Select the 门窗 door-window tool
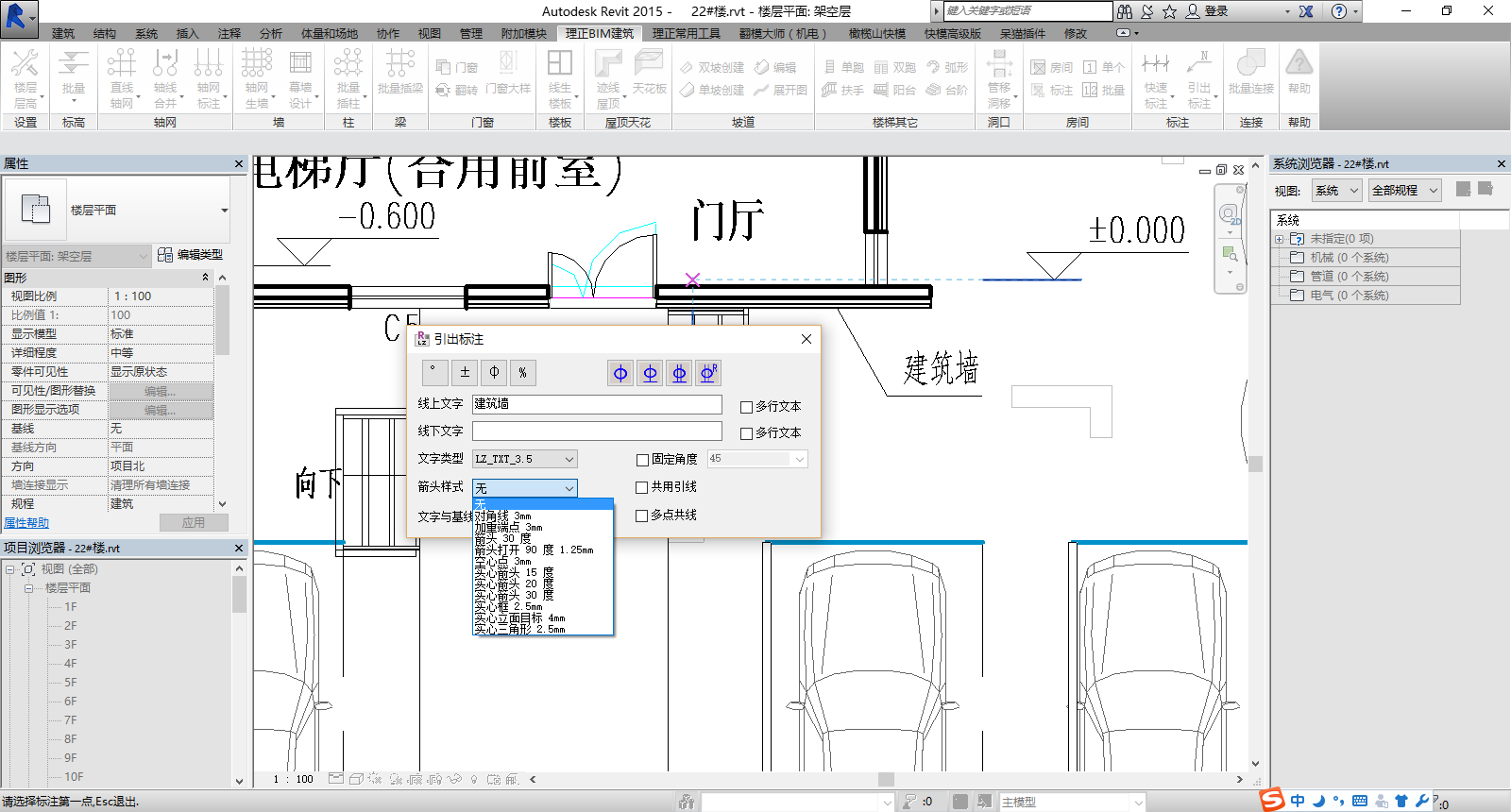 pos(457,67)
